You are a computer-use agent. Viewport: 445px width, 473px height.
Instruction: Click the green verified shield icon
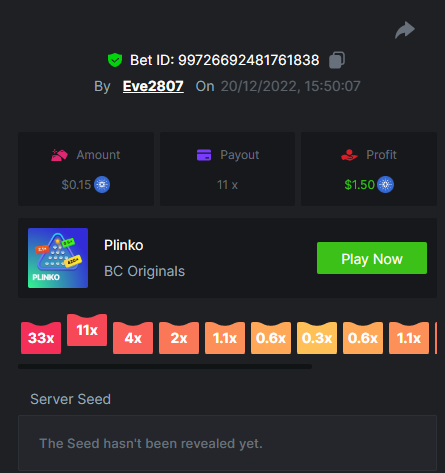(115, 60)
